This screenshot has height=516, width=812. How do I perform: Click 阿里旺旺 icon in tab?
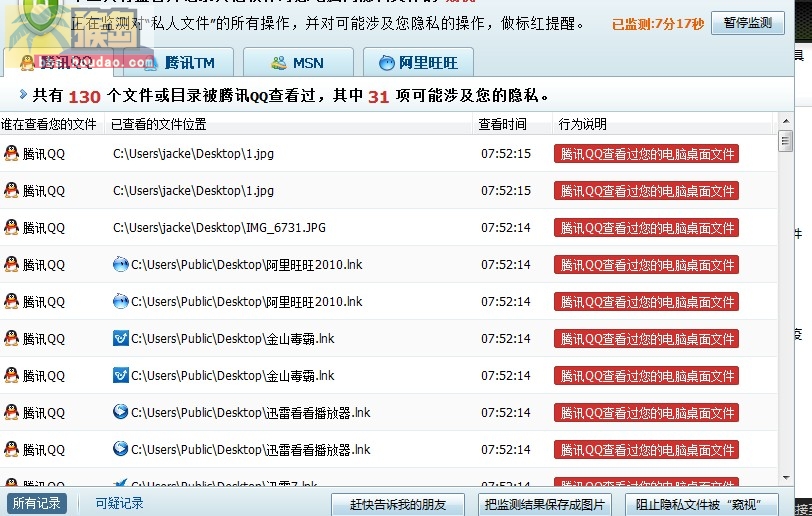[x=386, y=63]
